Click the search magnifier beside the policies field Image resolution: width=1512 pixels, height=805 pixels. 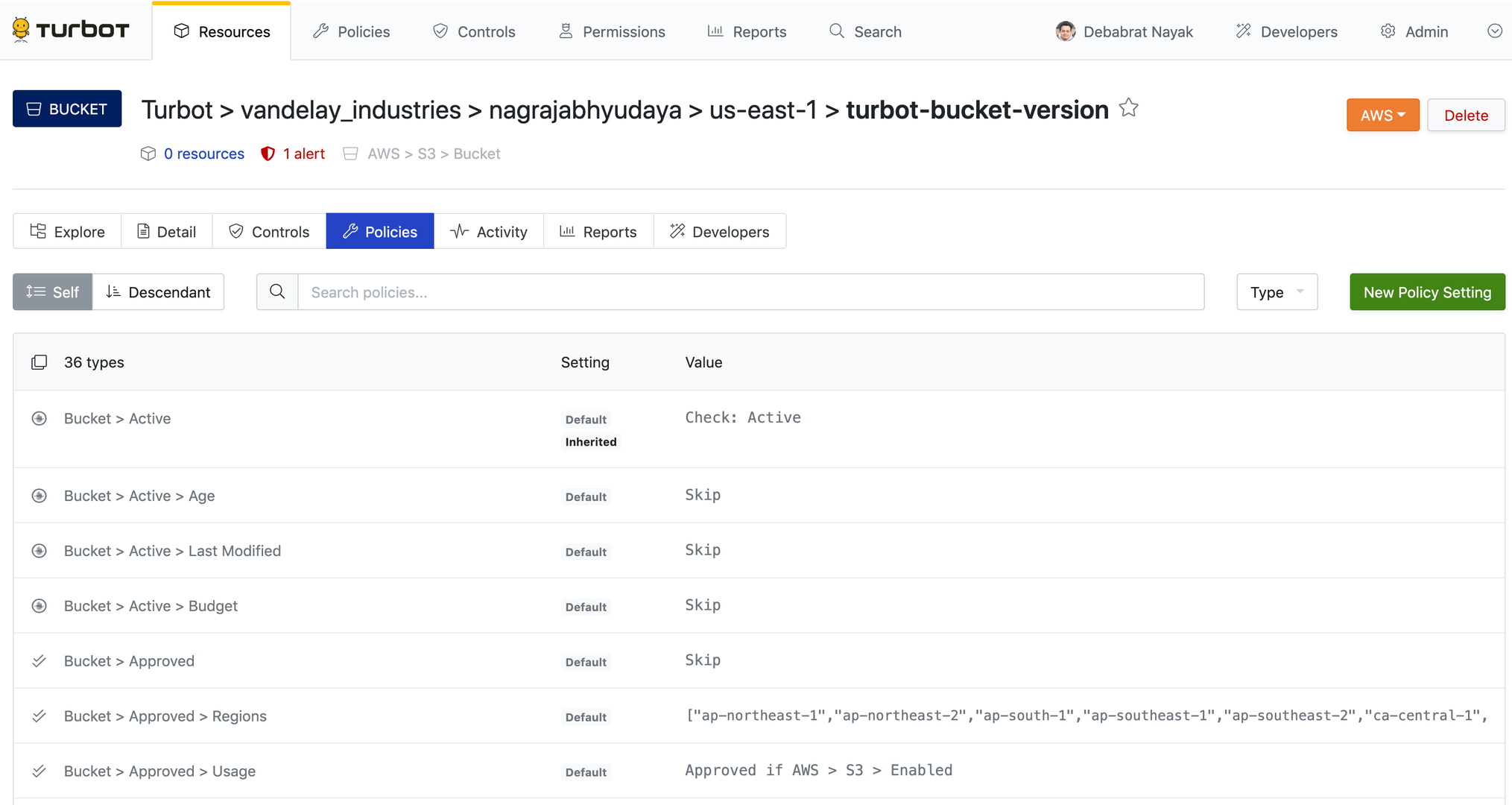pyautogui.click(x=277, y=292)
